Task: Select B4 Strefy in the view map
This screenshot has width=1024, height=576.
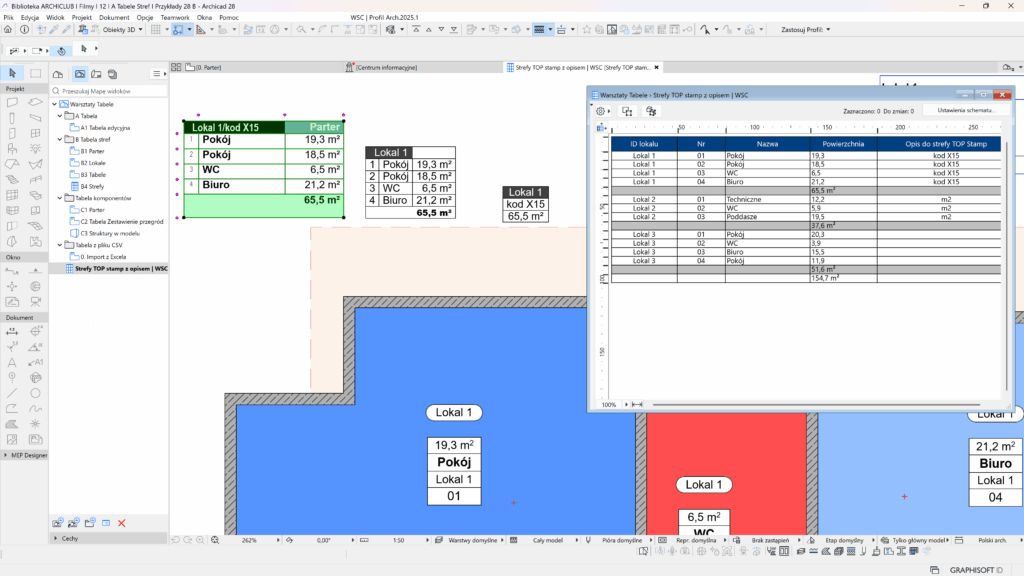Action: click(x=92, y=186)
